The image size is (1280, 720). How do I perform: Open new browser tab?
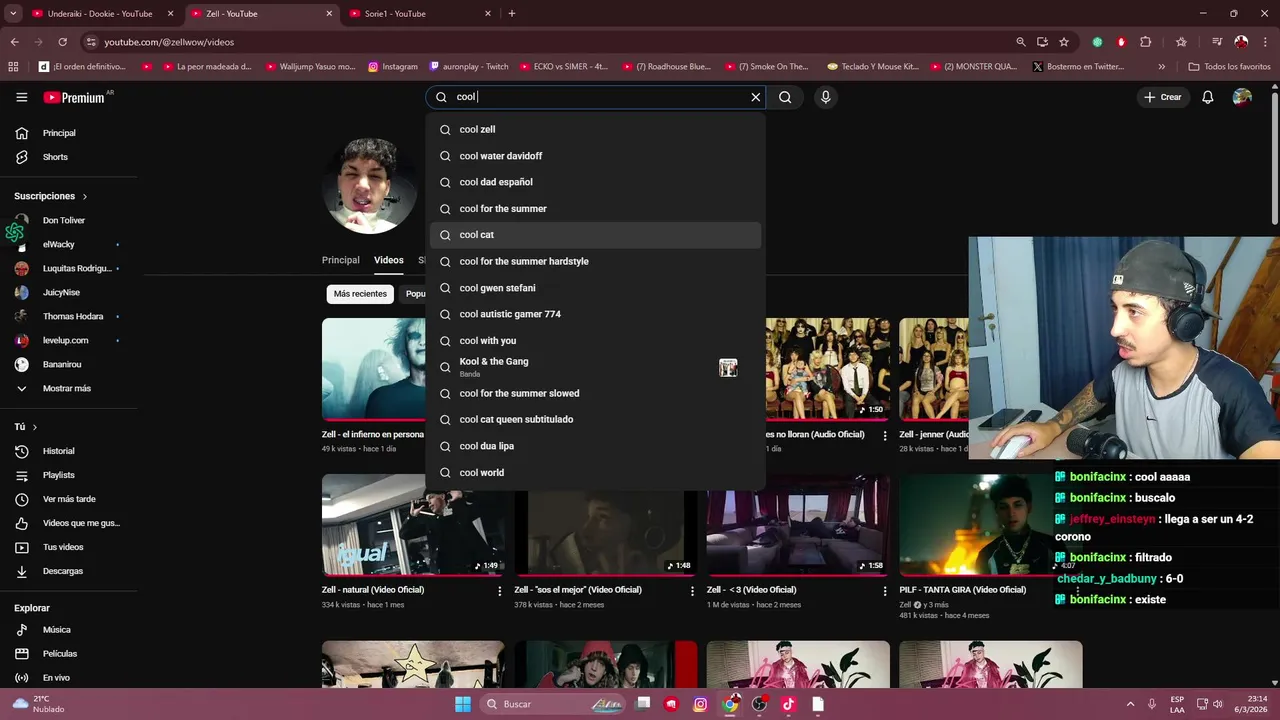pyautogui.click(x=512, y=14)
